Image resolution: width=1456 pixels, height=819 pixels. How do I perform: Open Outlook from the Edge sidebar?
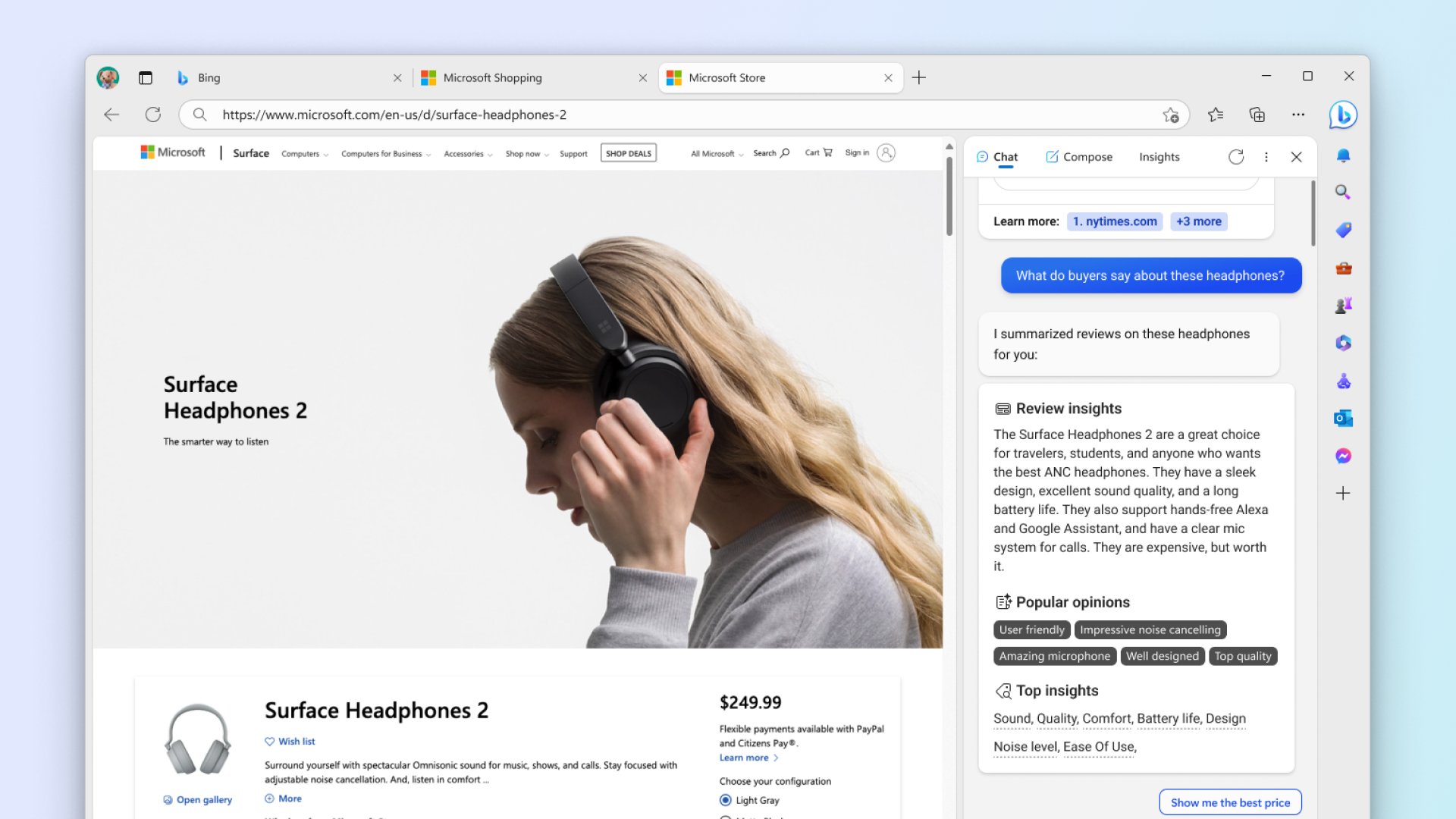point(1343,418)
